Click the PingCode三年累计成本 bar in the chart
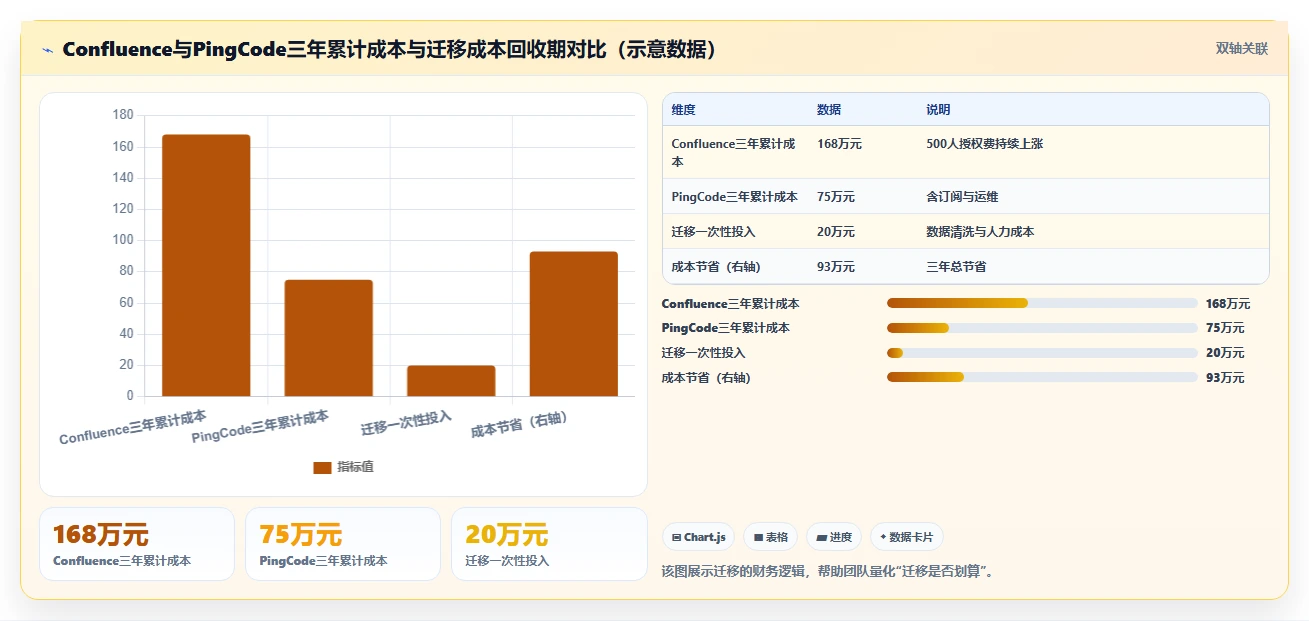 (x=328, y=338)
